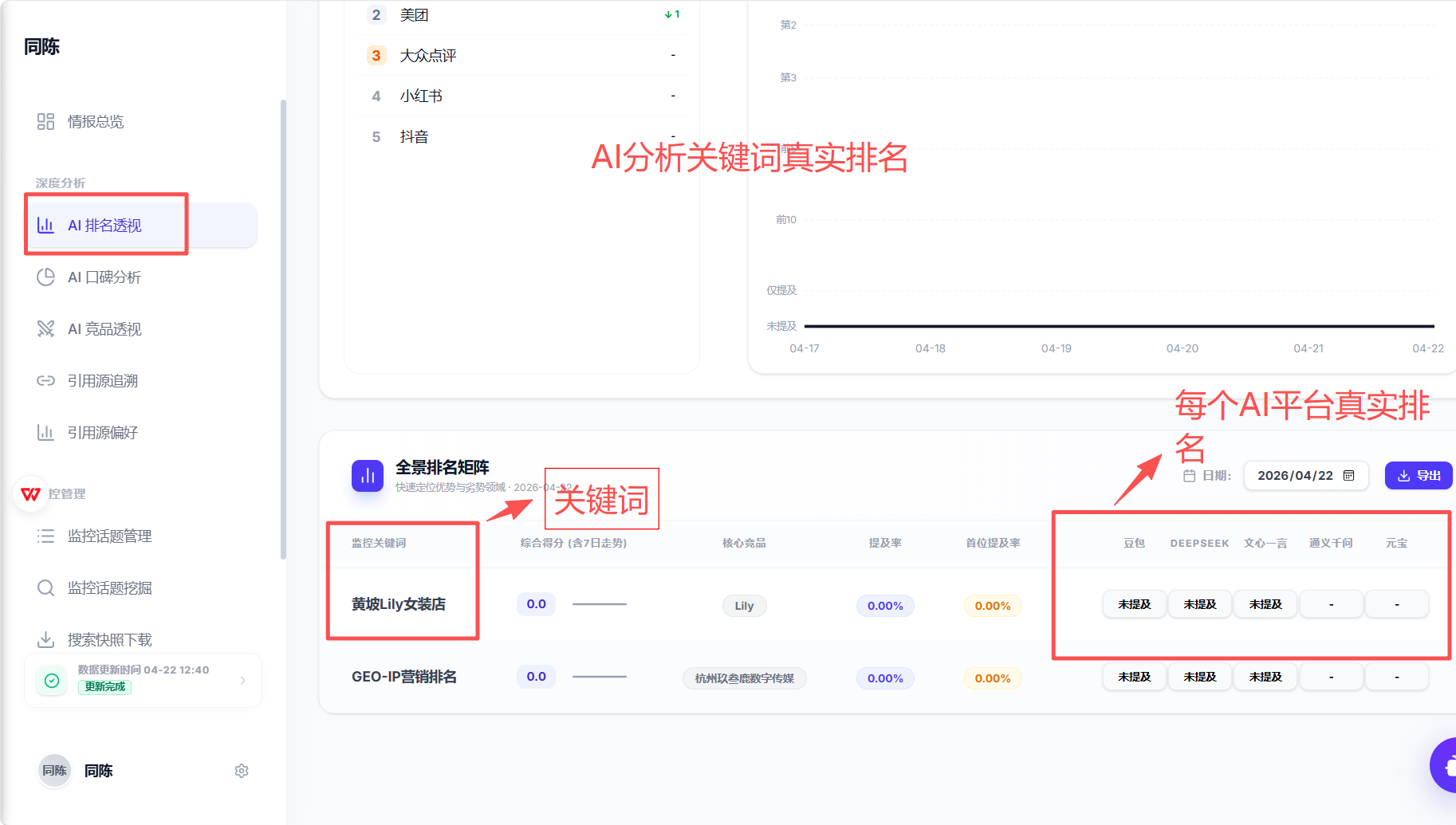Click the AI 排名透视 bar chart icon

[45, 226]
